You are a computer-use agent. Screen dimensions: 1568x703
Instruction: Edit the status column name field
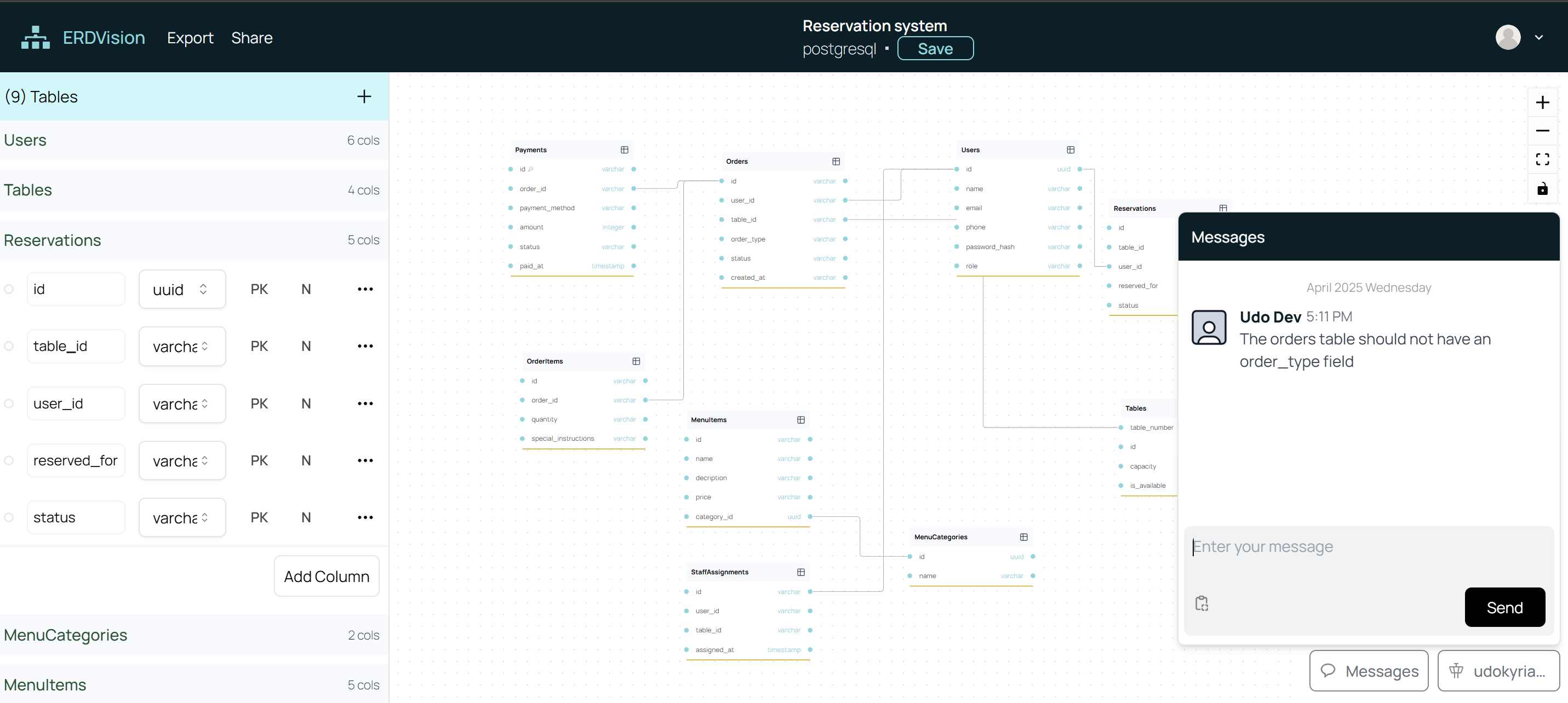pos(76,517)
